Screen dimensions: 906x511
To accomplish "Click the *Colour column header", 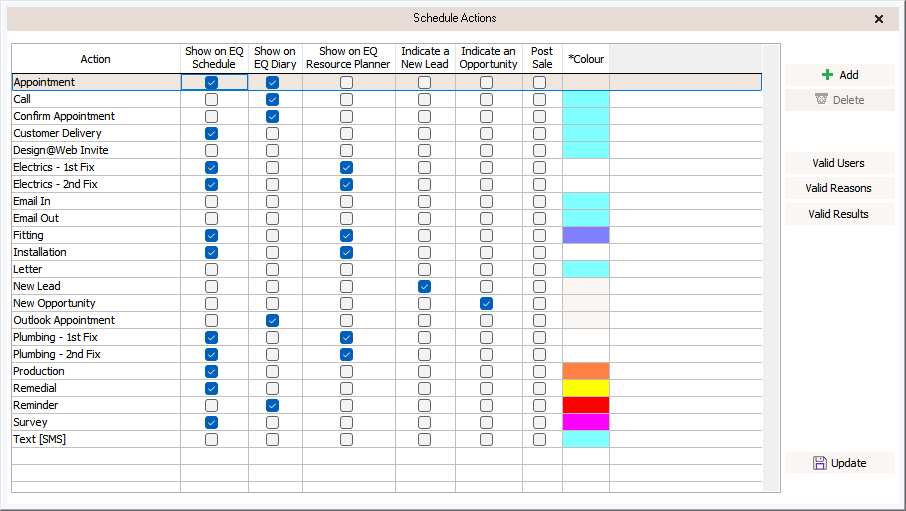I will pos(586,58).
